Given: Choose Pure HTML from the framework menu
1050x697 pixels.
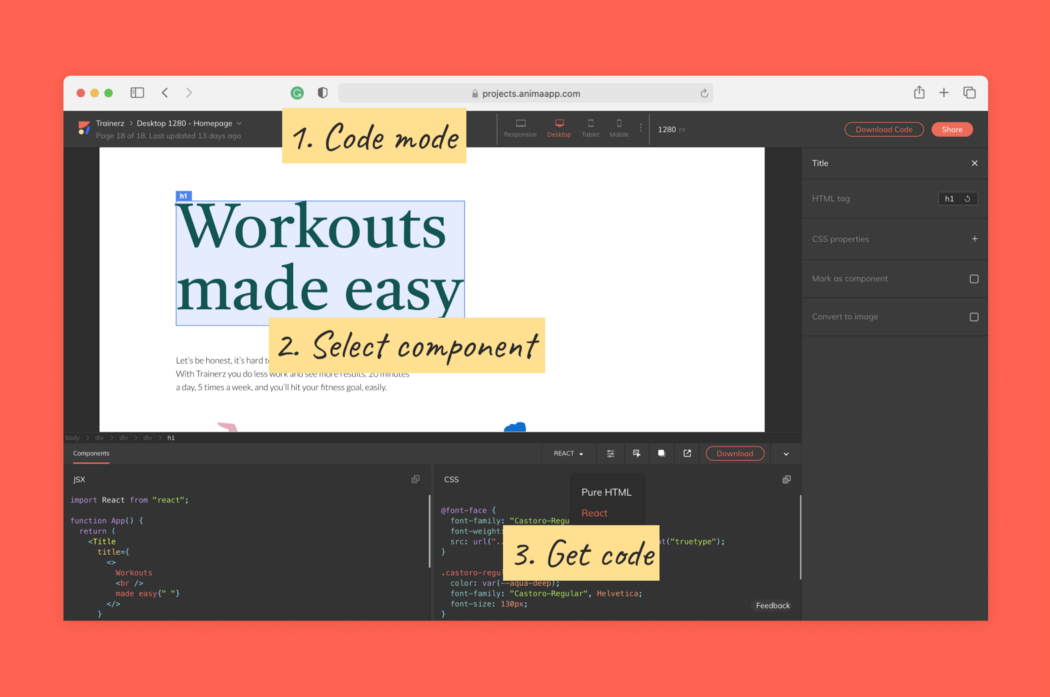Looking at the screenshot, I should tap(606, 492).
